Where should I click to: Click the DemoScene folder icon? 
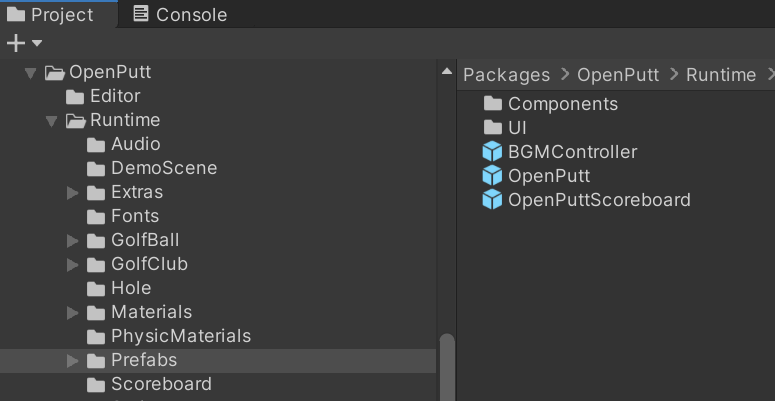[x=96, y=169]
